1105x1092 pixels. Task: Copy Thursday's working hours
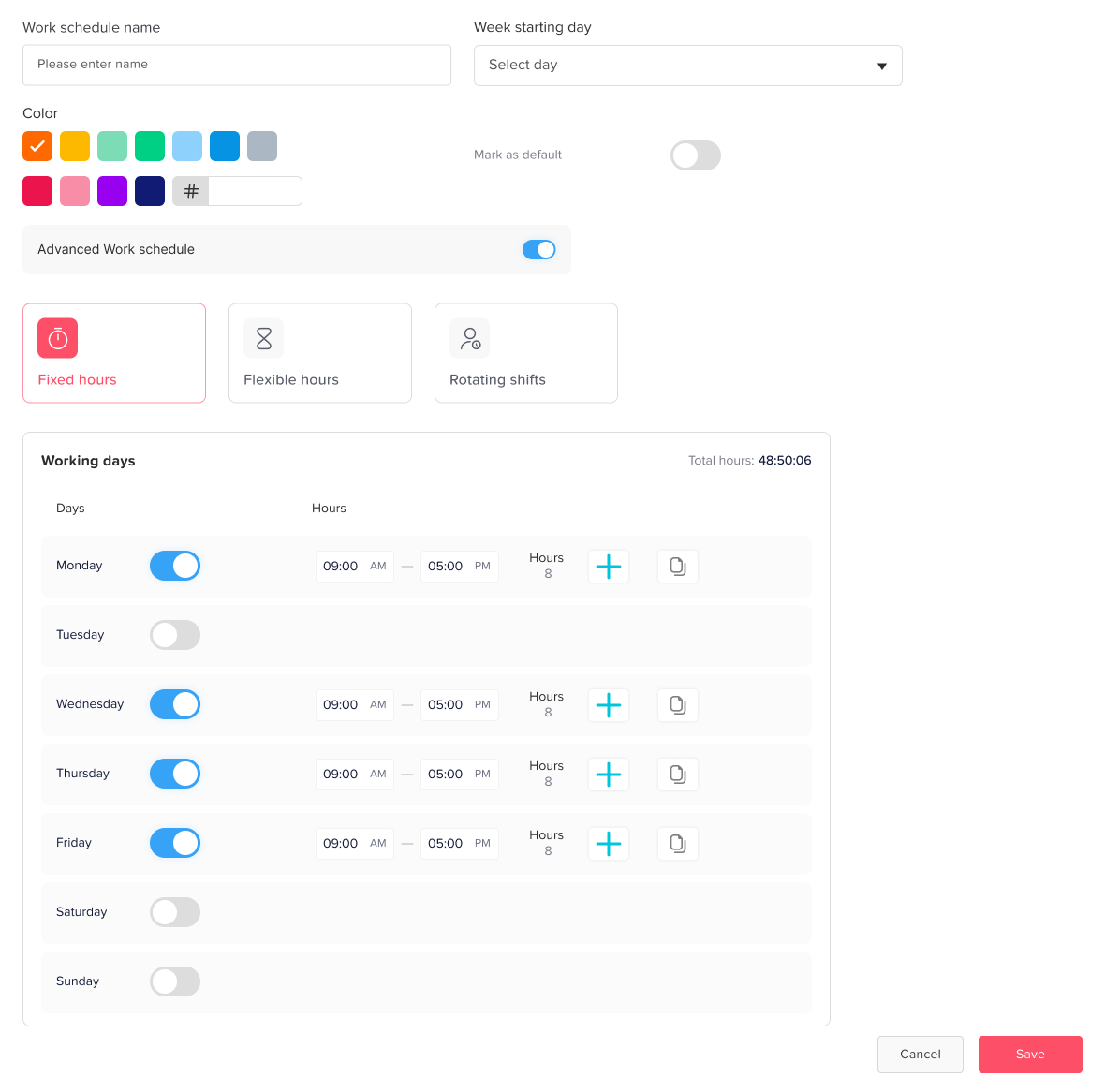[678, 775]
